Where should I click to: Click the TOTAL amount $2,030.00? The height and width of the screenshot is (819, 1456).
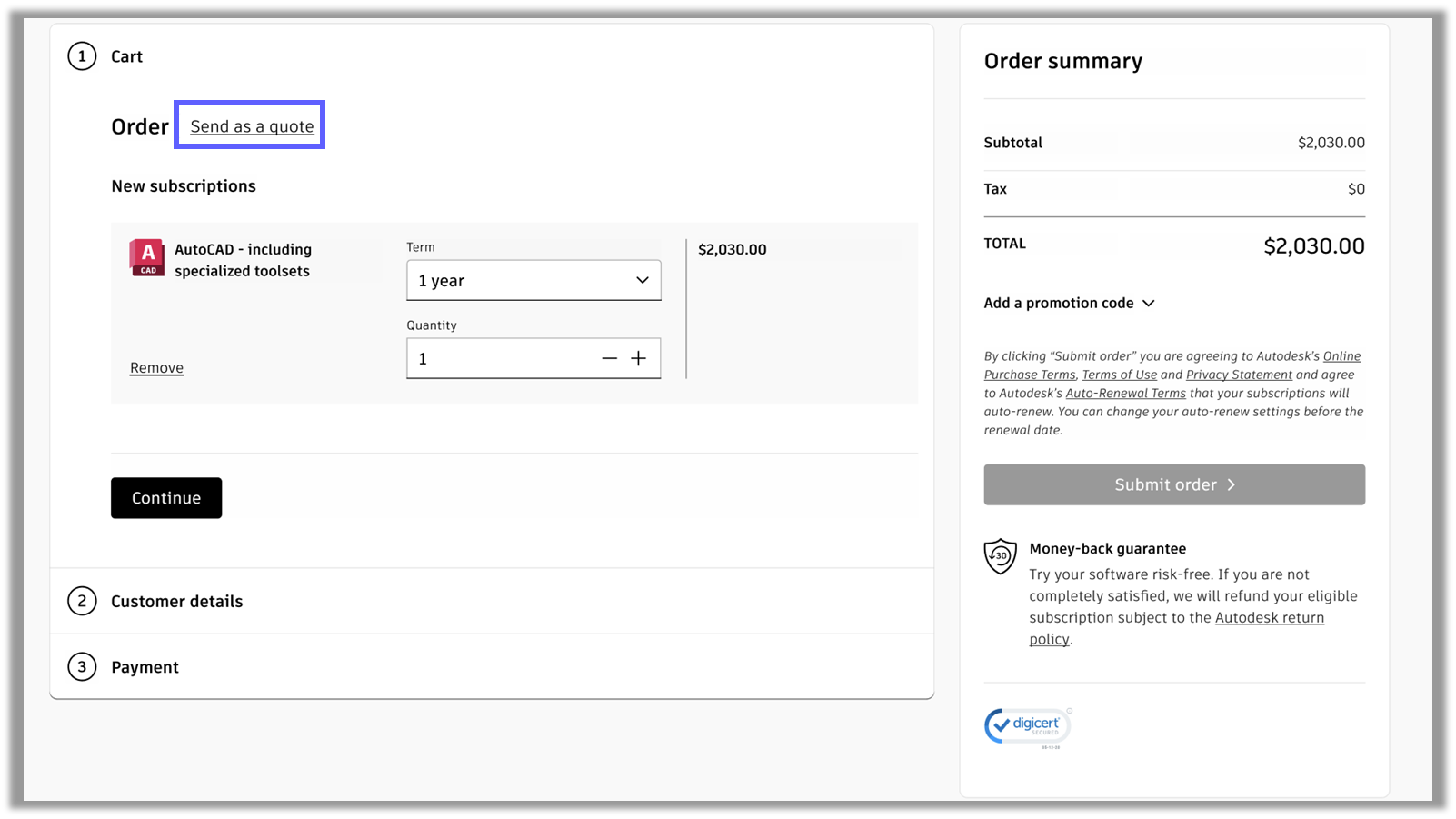click(x=1314, y=246)
